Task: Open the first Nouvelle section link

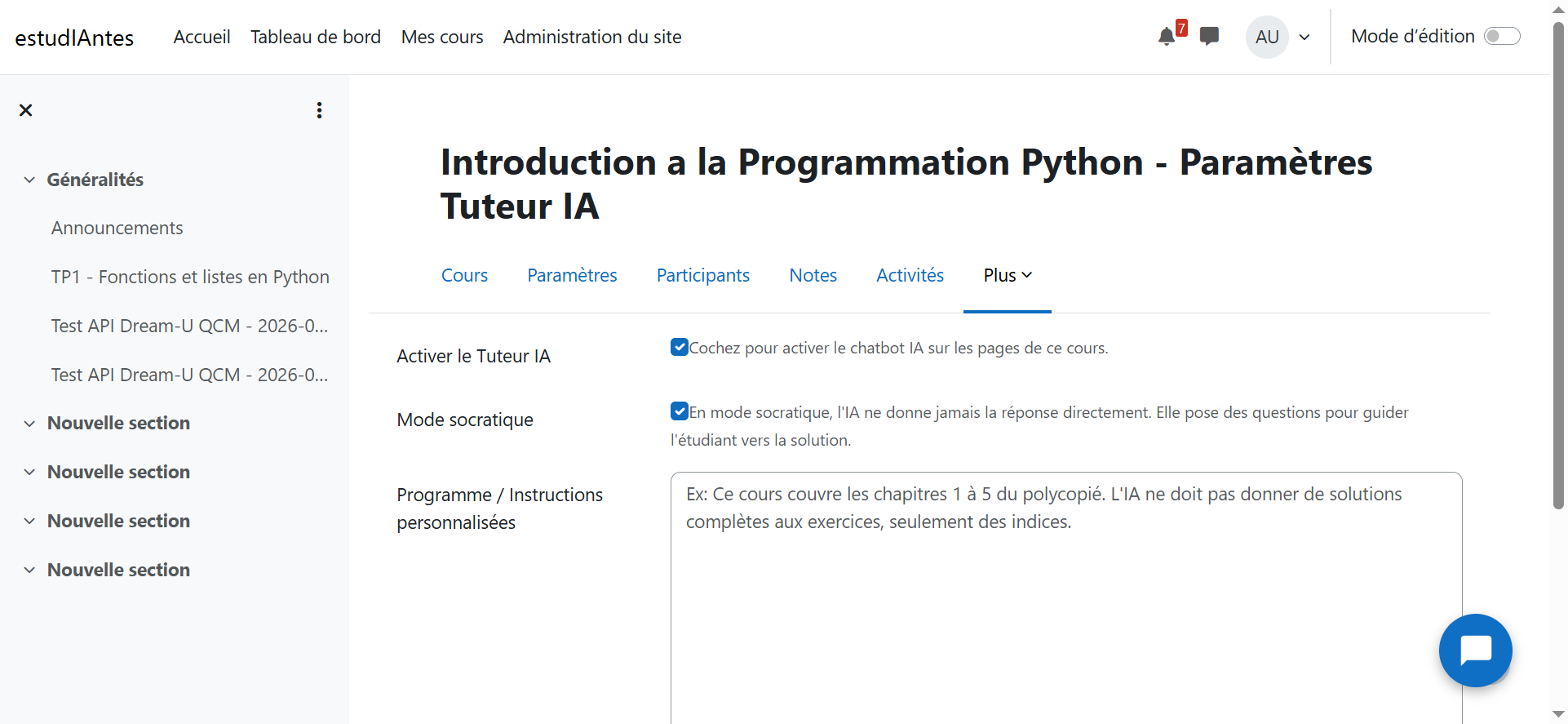Action: (x=118, y=424)
